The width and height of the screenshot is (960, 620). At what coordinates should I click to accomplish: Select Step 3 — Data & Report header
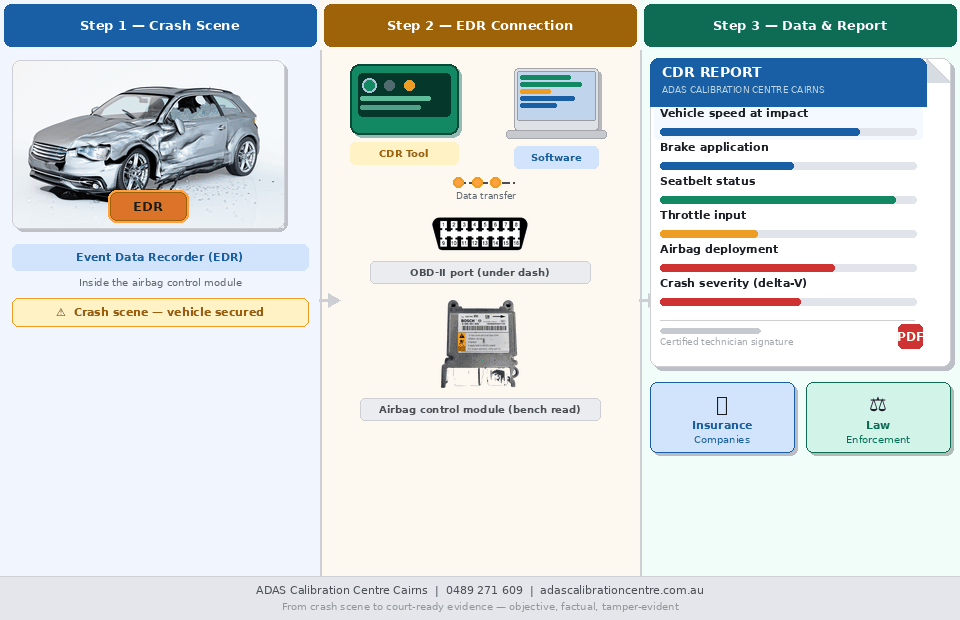(x=800, y=26)
